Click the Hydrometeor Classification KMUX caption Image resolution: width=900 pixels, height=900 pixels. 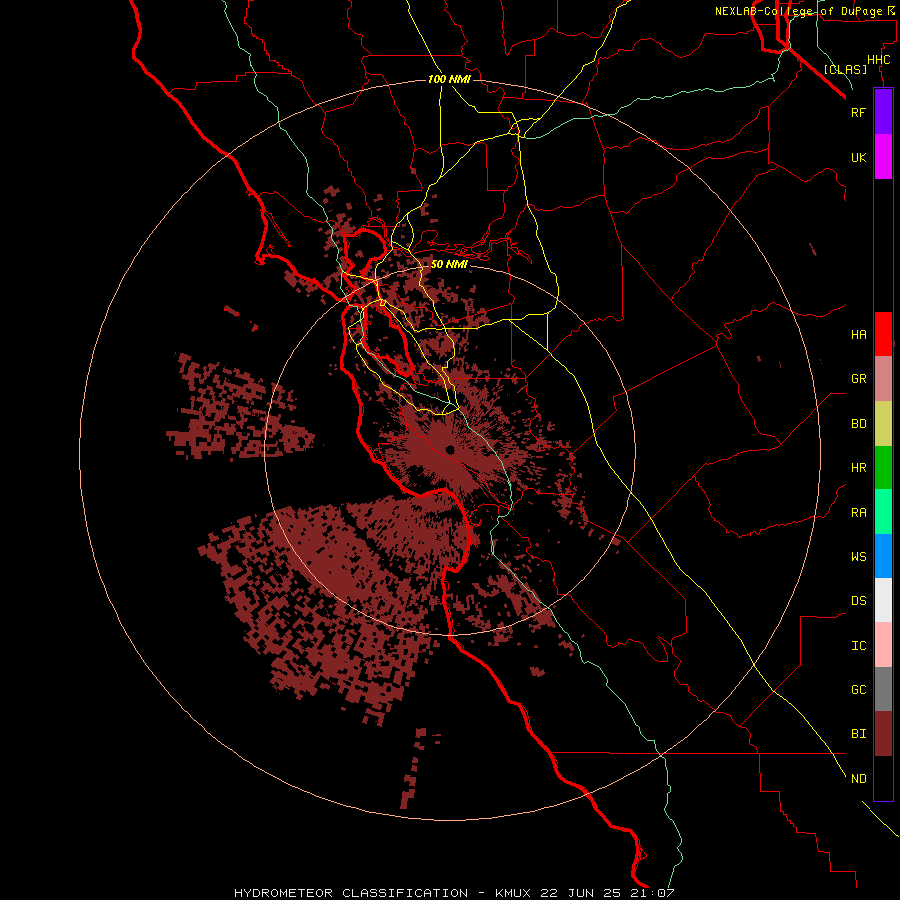tap(454, 893)
